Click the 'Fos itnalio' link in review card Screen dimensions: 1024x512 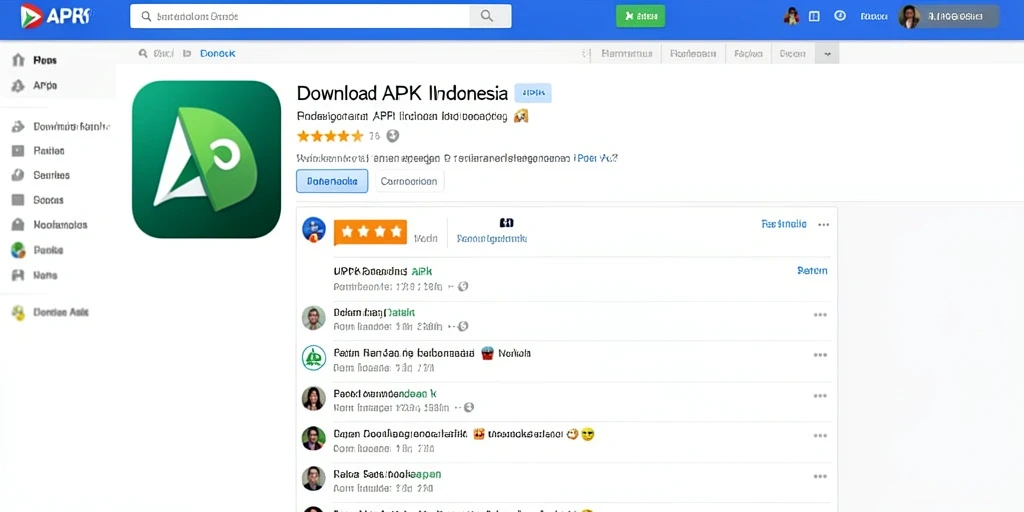click(784, 224)
